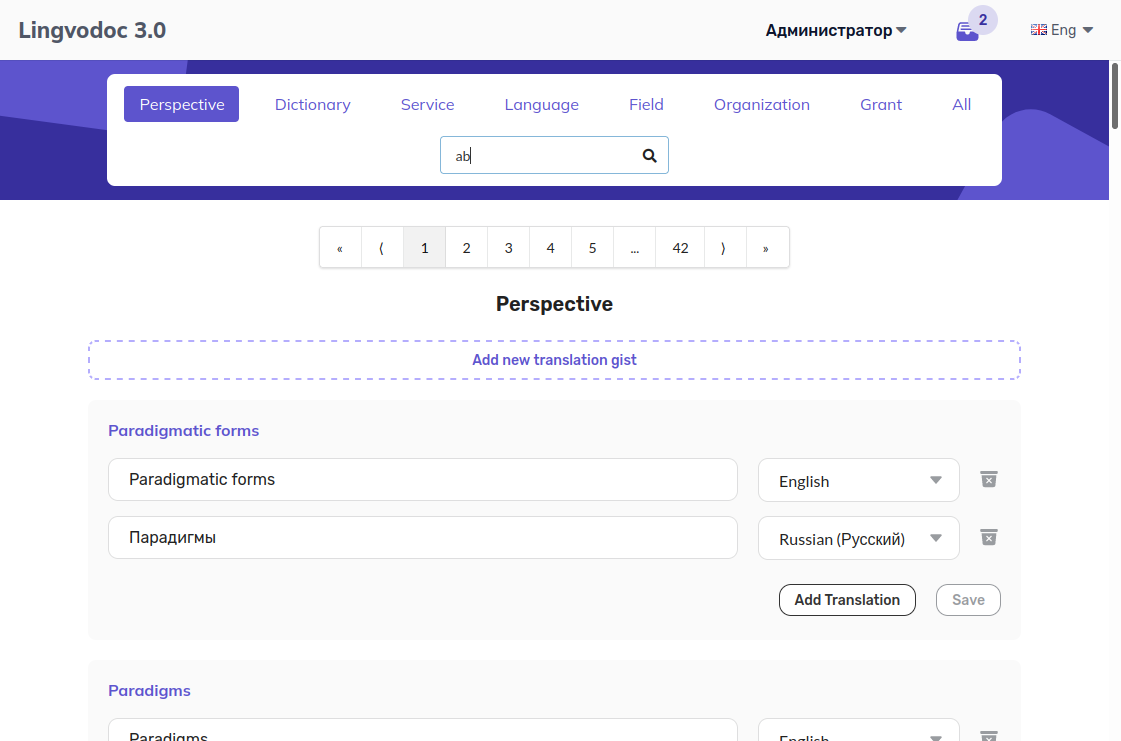The height and width of the screenshot is (741, 1121).
Task: Click the trash icon next to English in Paradigmatic forms
Action: coord(988,479)
